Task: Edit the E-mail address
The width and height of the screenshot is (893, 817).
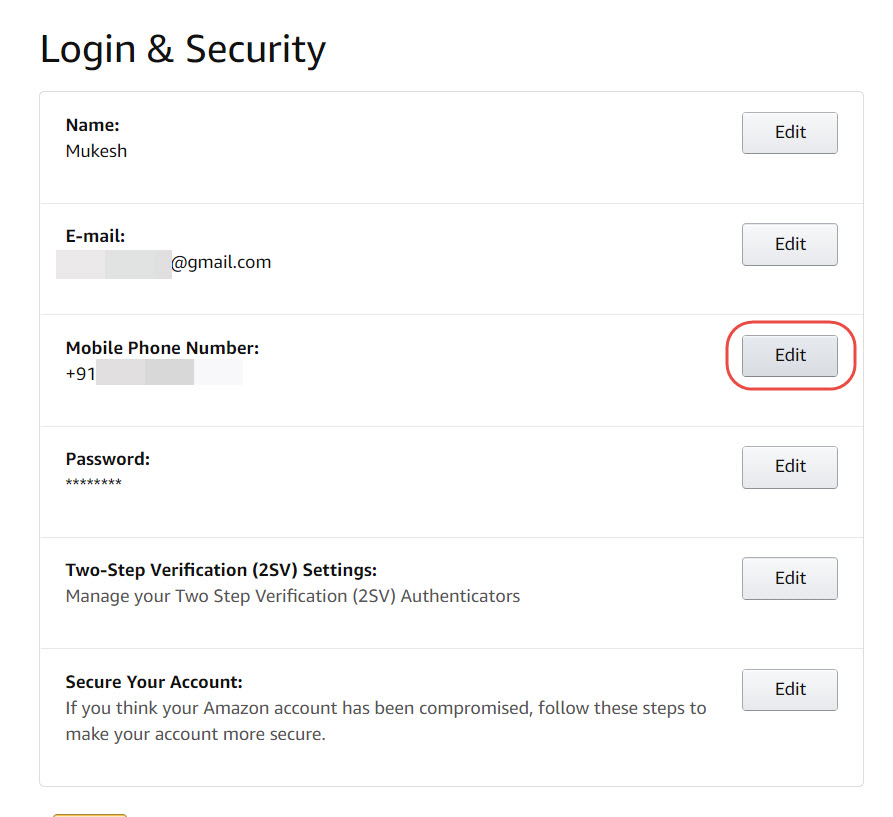Action: (x=789, y=244)
